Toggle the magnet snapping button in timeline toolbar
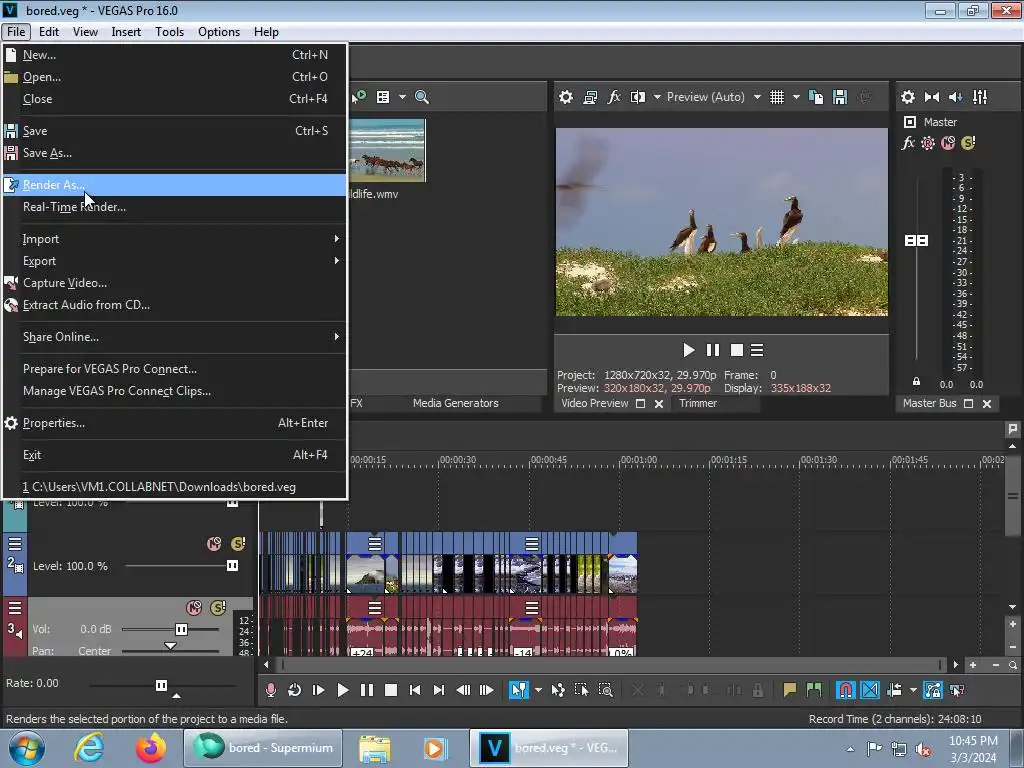Image resolution: width=1024 pixels, height=768 pixels. (846, 690)
